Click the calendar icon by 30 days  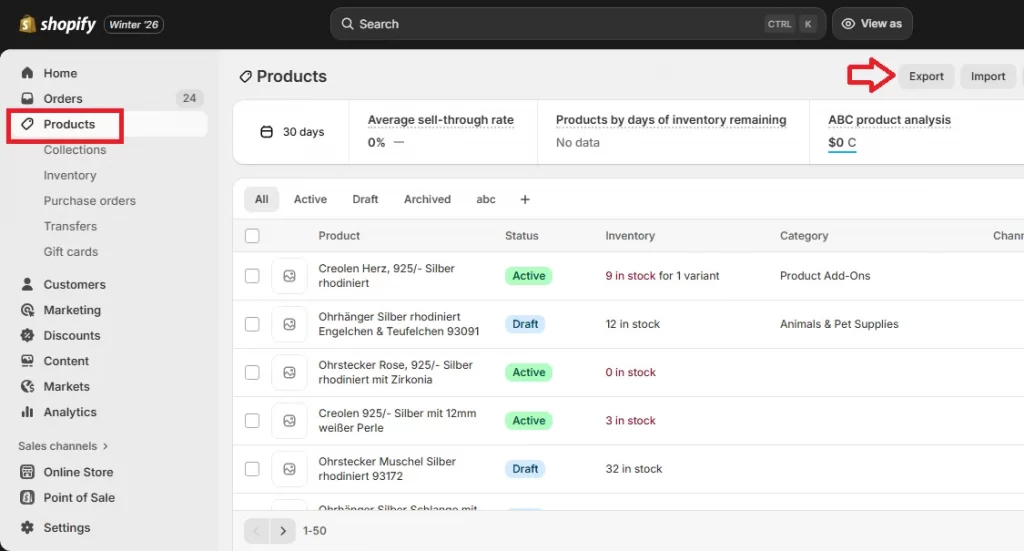pos(266,132)
